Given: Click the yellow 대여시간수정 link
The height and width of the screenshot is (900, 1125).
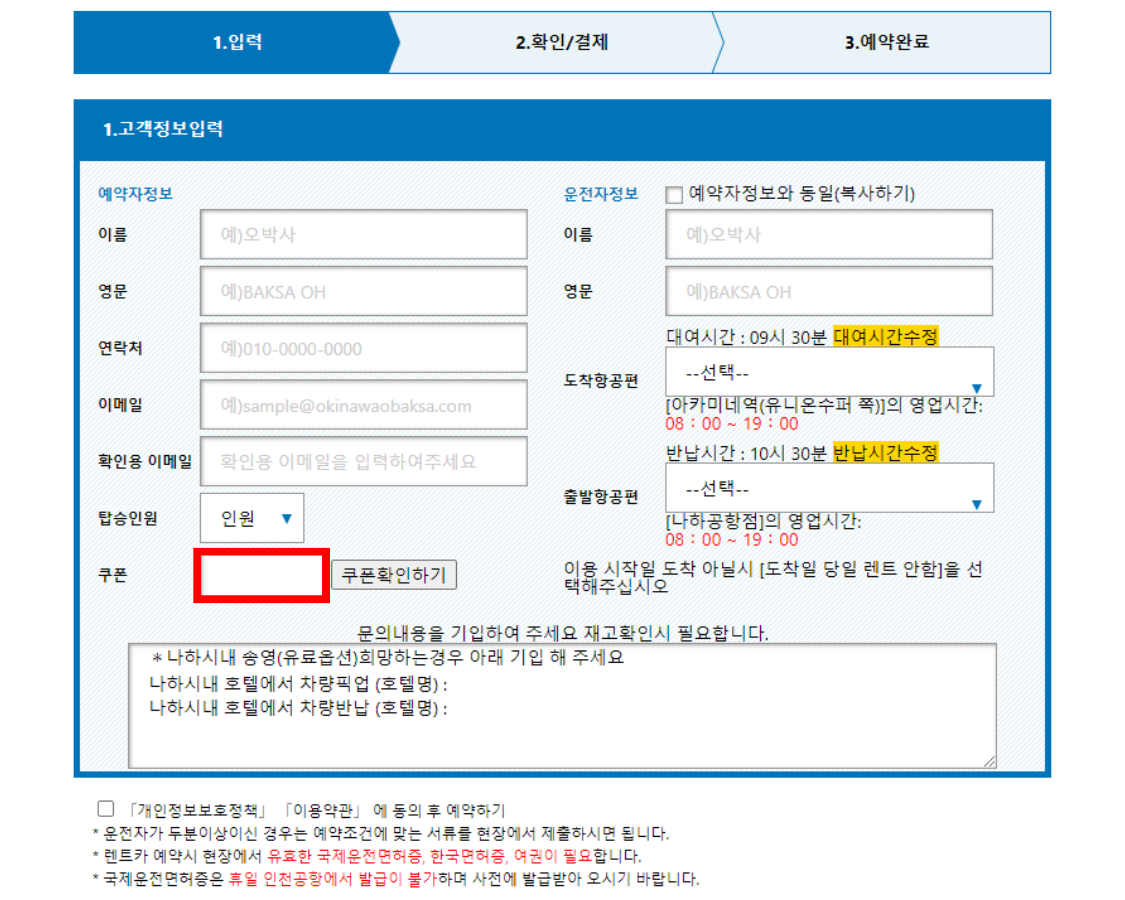Looking at the screenshot, I should coord(885,337).
